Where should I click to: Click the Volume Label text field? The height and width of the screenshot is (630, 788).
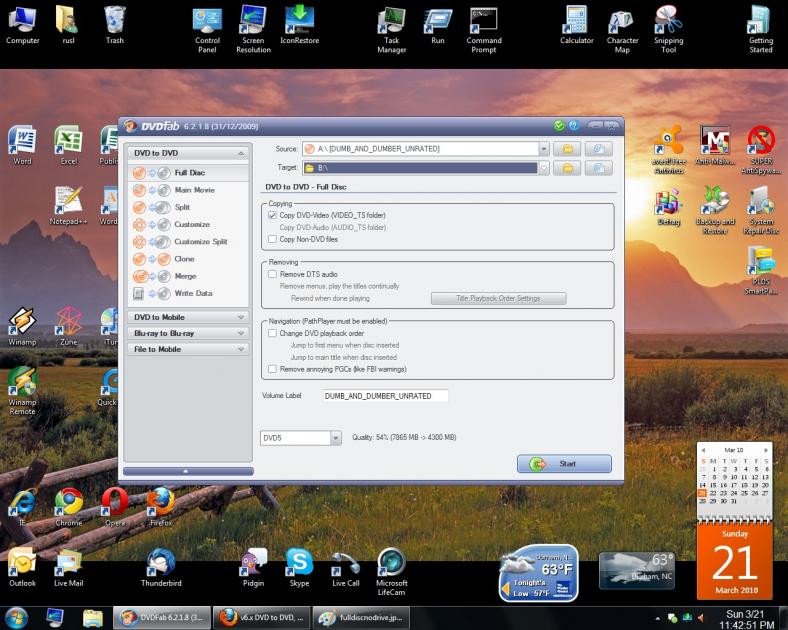pos(385,396)
